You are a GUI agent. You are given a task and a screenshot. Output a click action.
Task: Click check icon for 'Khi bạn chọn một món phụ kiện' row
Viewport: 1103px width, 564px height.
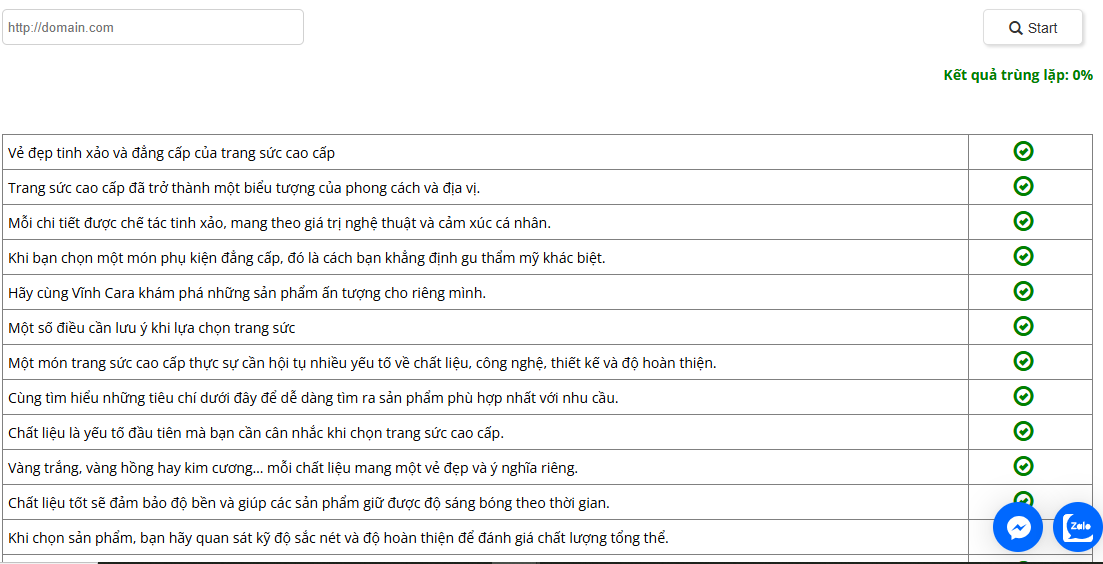pos(1024,256)
